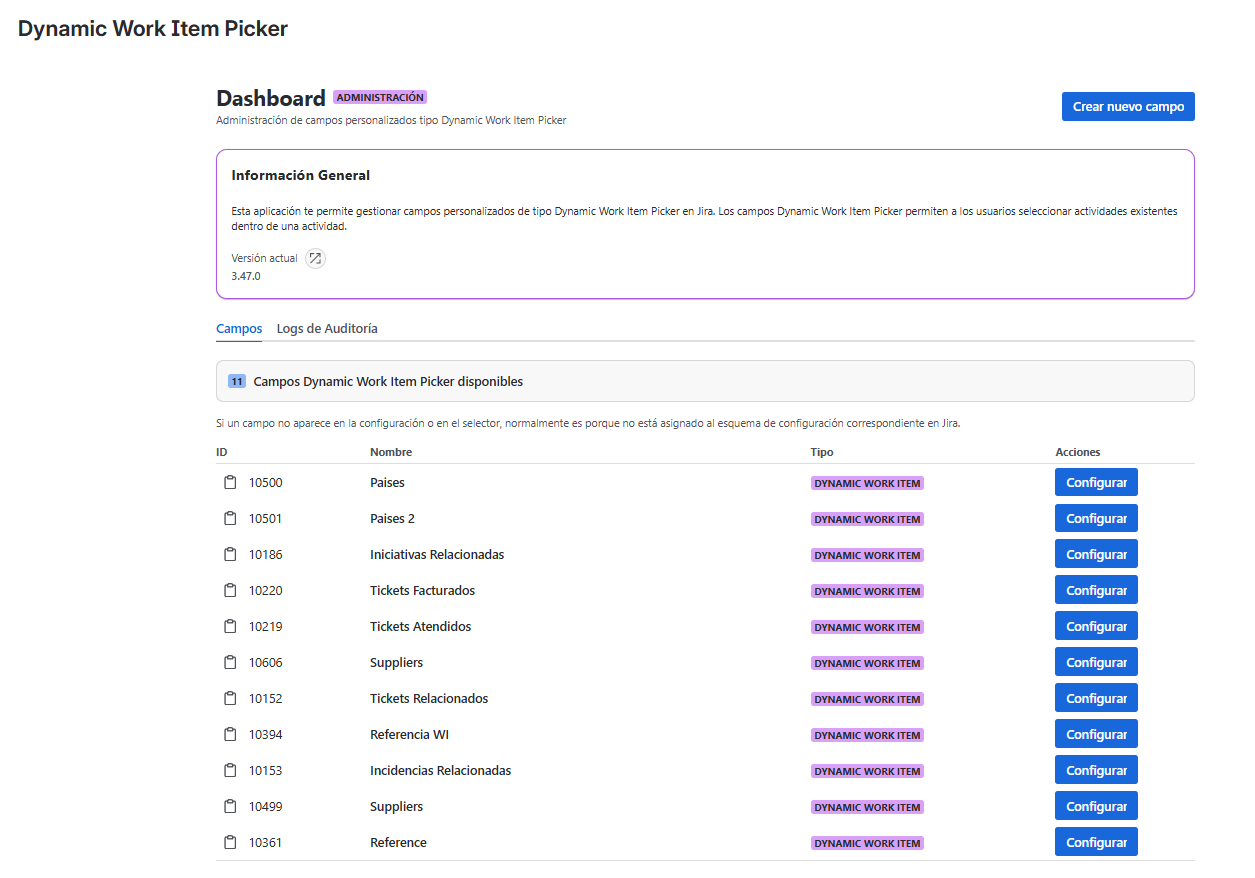The height and width of the screenshot is (878, 1255).
Task: Configure the Tickets Relacionados field
Action: 1096,699
